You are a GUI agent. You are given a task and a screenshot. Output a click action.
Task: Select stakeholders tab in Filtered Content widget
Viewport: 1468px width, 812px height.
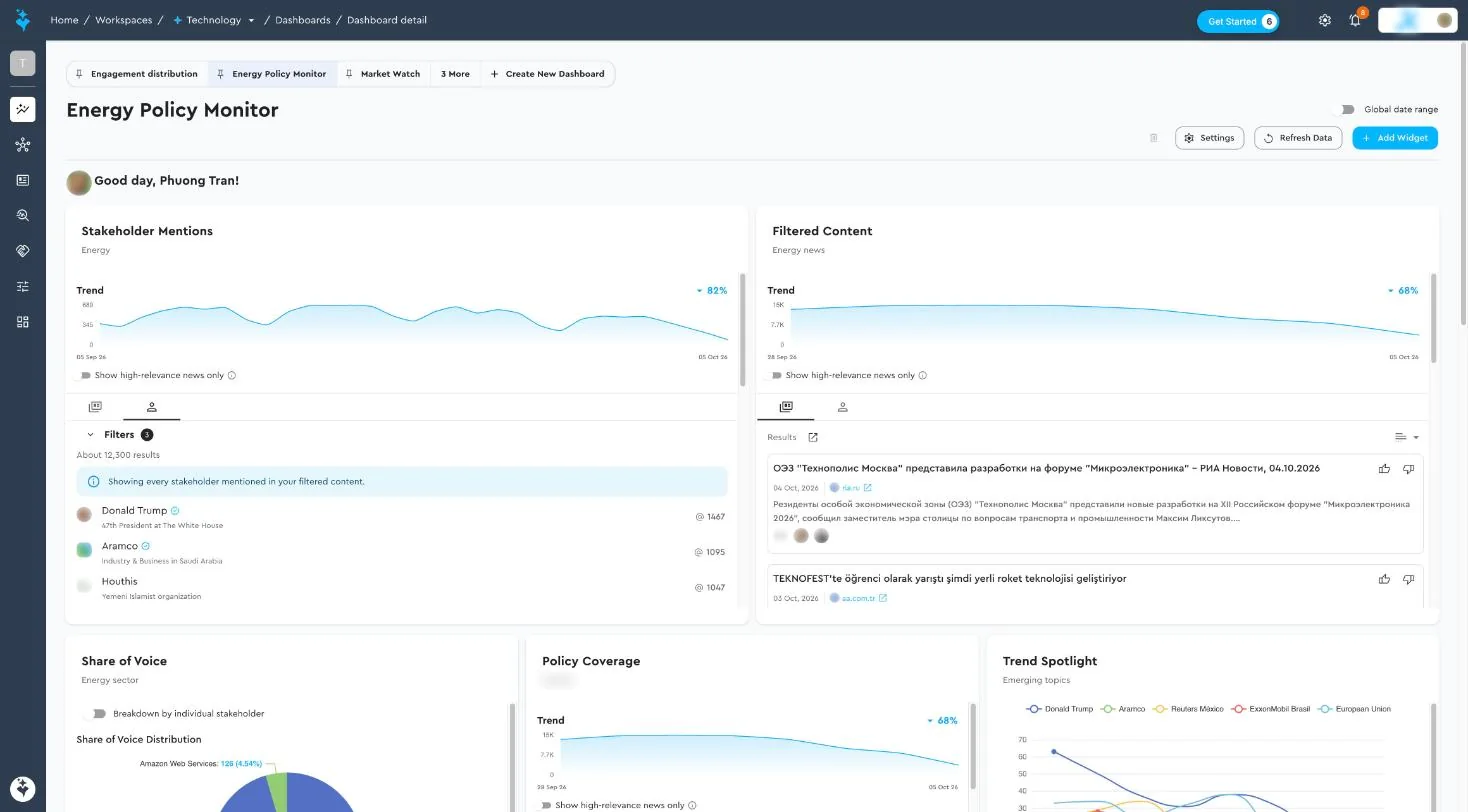coord(842,407)
